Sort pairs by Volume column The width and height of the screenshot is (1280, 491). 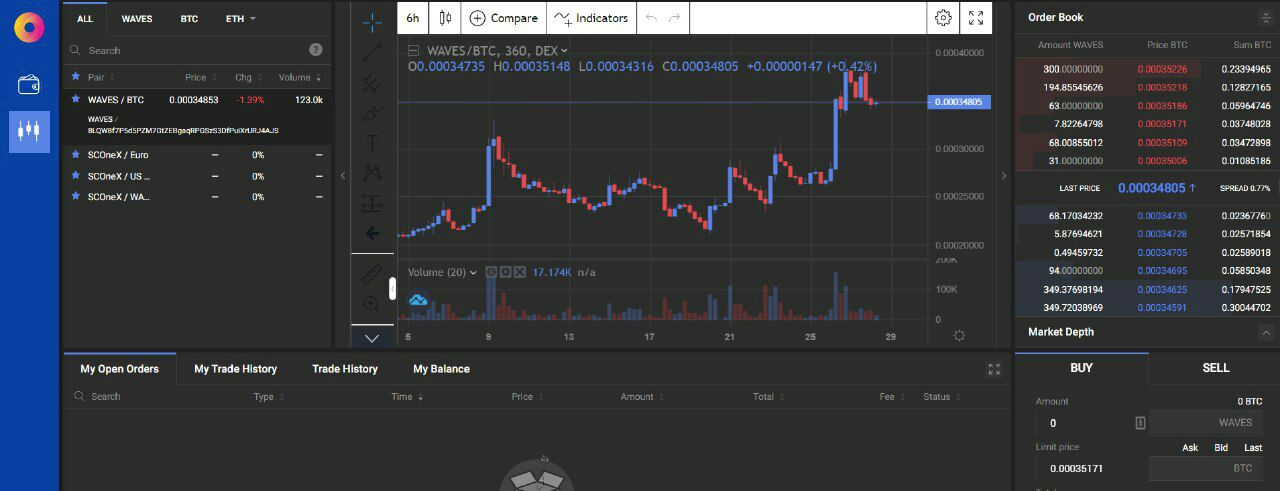(299, 77)
